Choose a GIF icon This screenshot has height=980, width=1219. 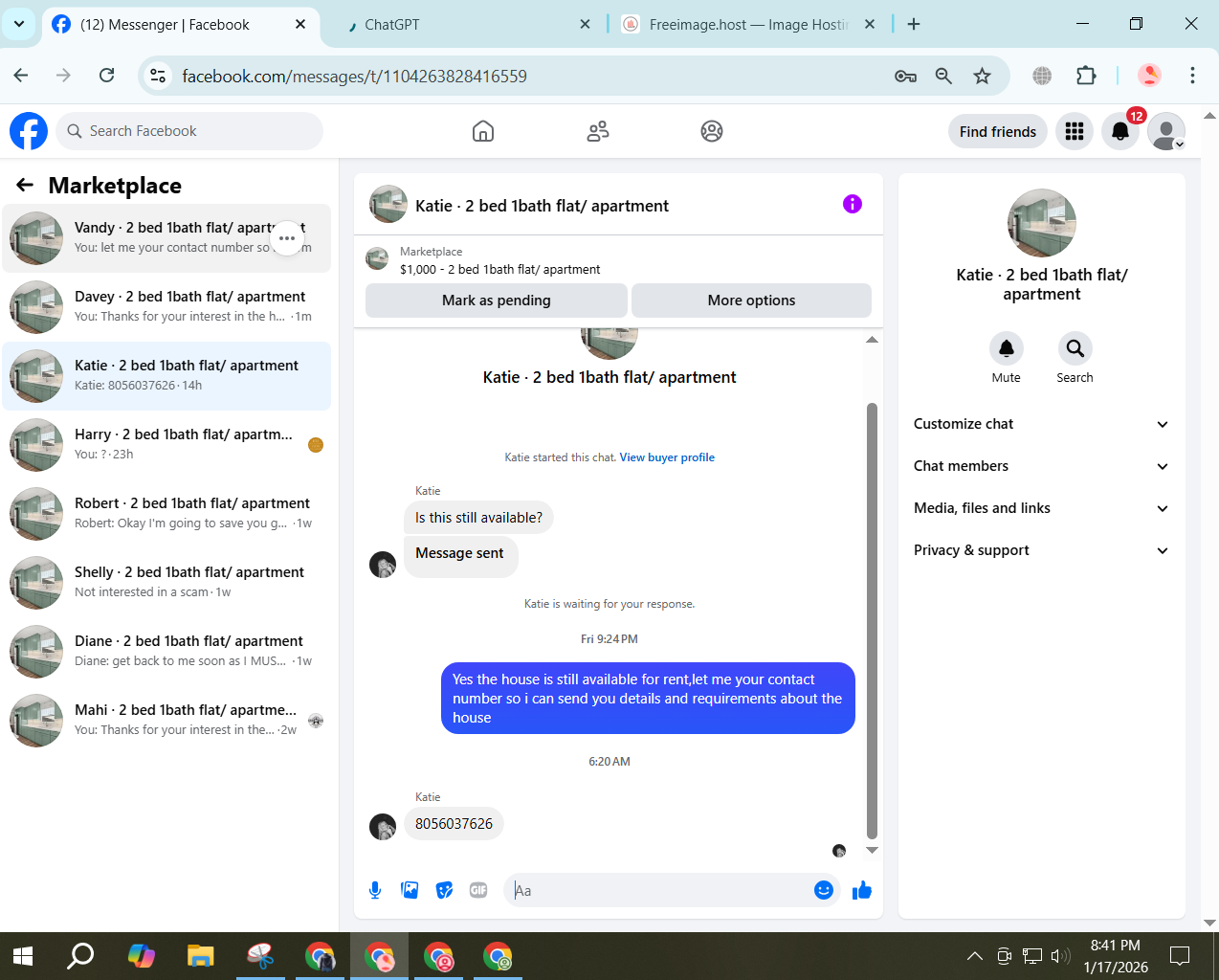click(478, 890)
